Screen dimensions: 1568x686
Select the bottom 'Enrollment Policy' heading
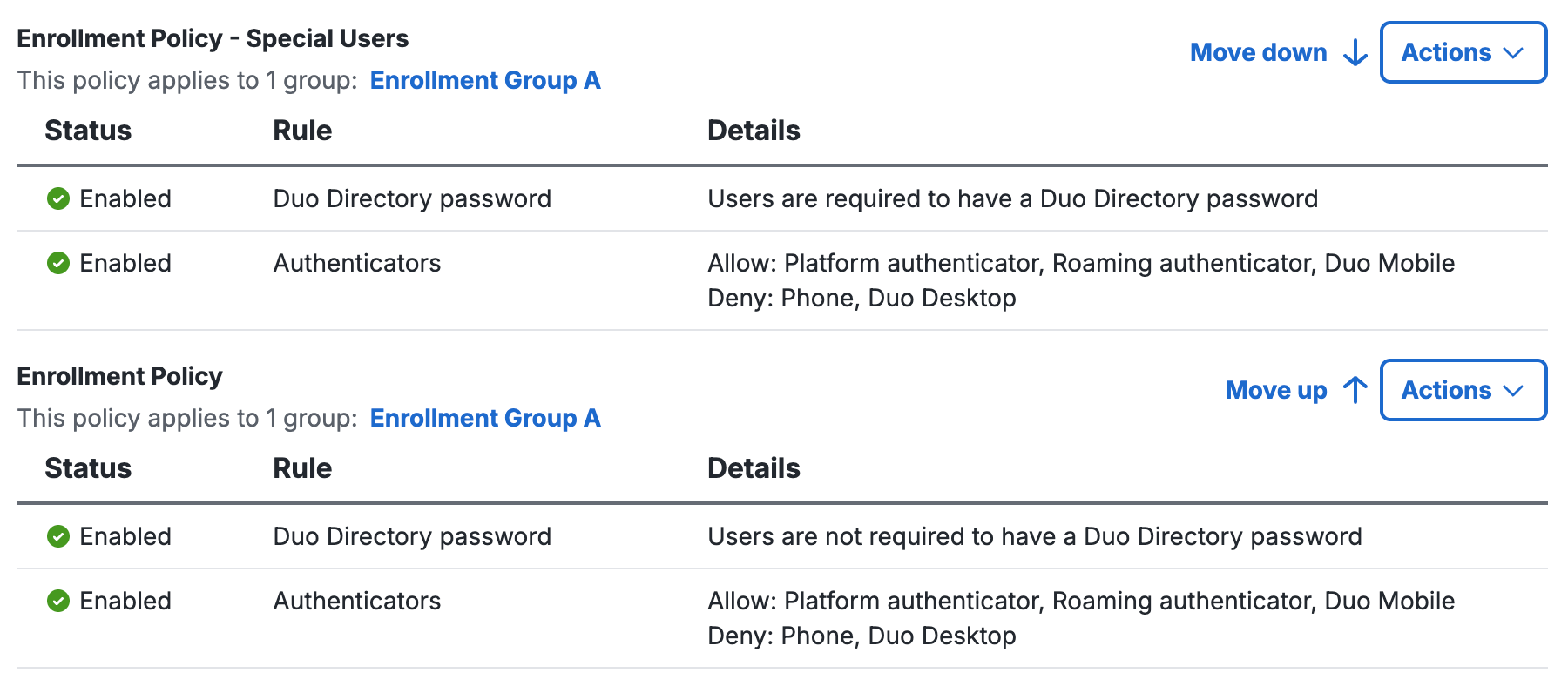pyautogui.click(x=119, y=377)
